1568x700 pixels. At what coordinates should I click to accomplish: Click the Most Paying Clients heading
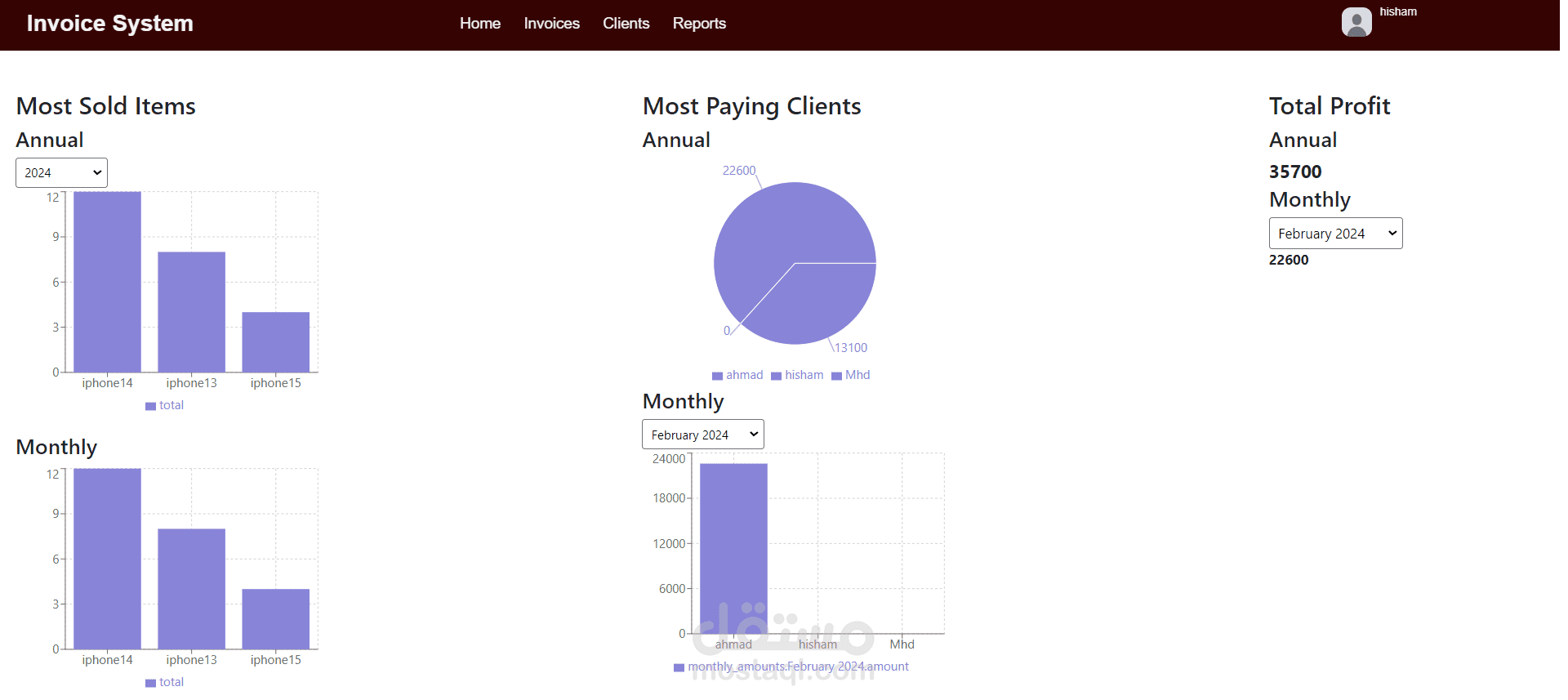point(752,106)
